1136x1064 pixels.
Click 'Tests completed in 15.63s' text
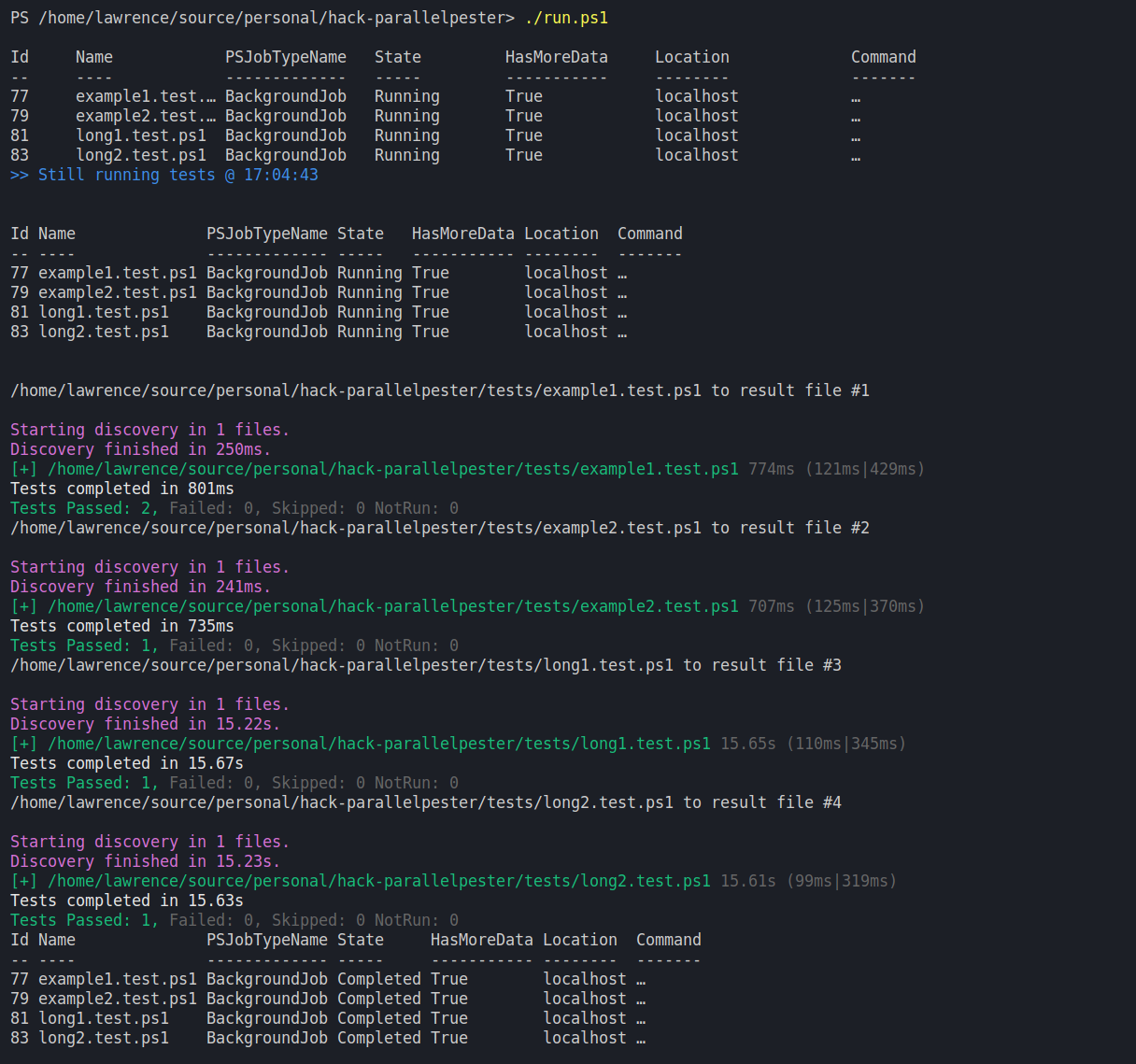(x=127, y=901)
